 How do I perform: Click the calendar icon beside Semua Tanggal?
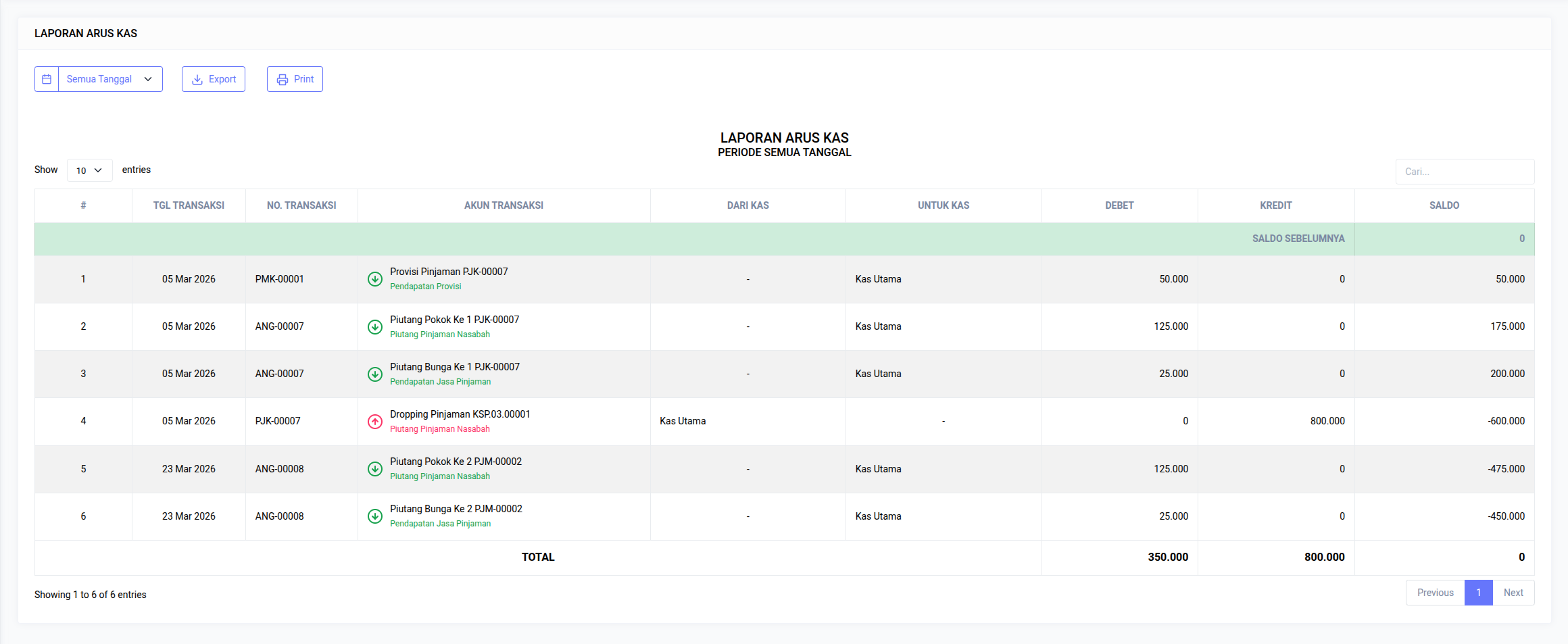pos(47,79)
